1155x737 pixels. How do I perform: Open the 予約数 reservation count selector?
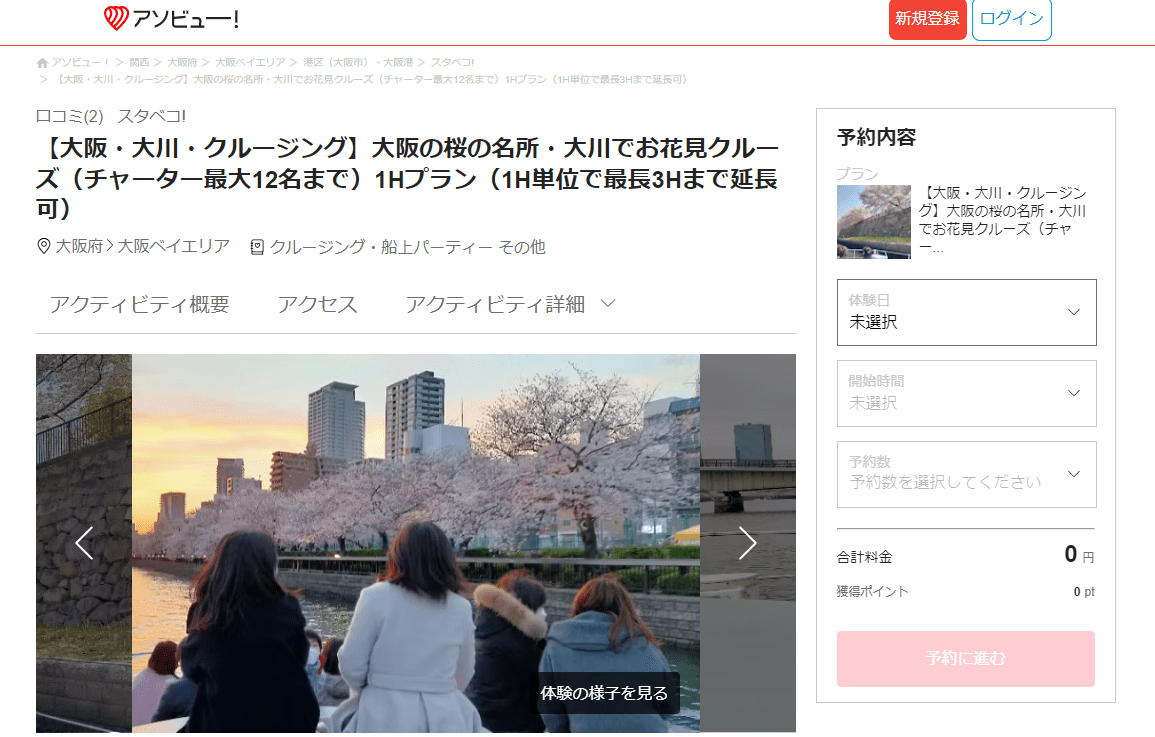coord(965,474)
